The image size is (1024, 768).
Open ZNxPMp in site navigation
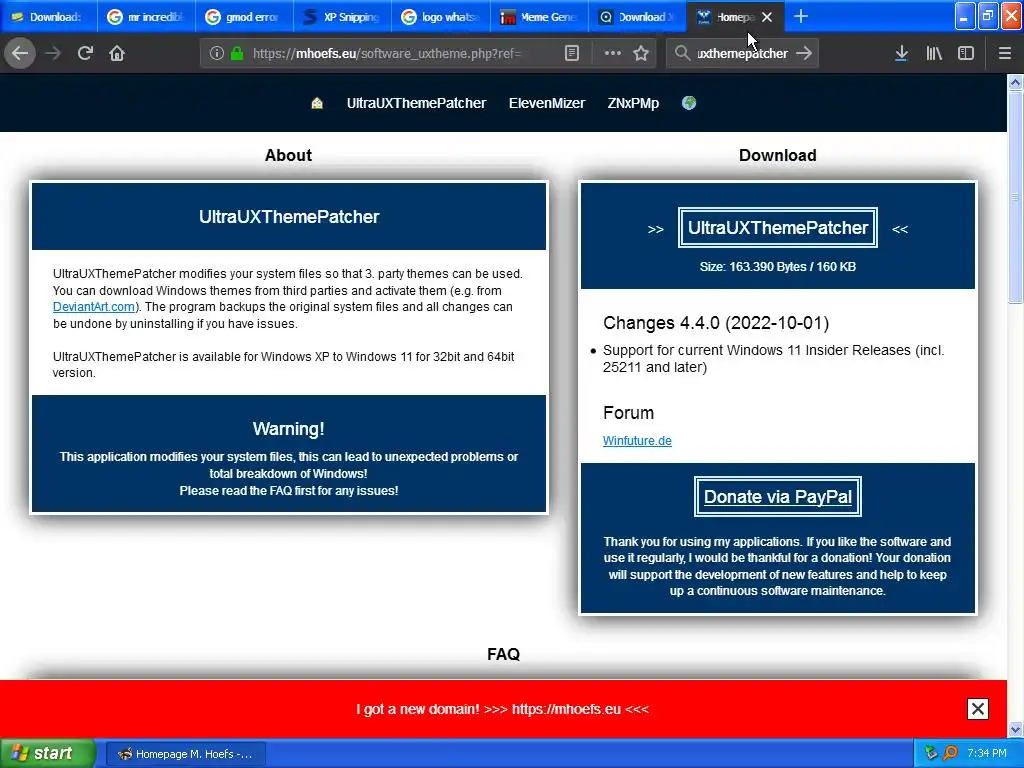coord(633,103)
